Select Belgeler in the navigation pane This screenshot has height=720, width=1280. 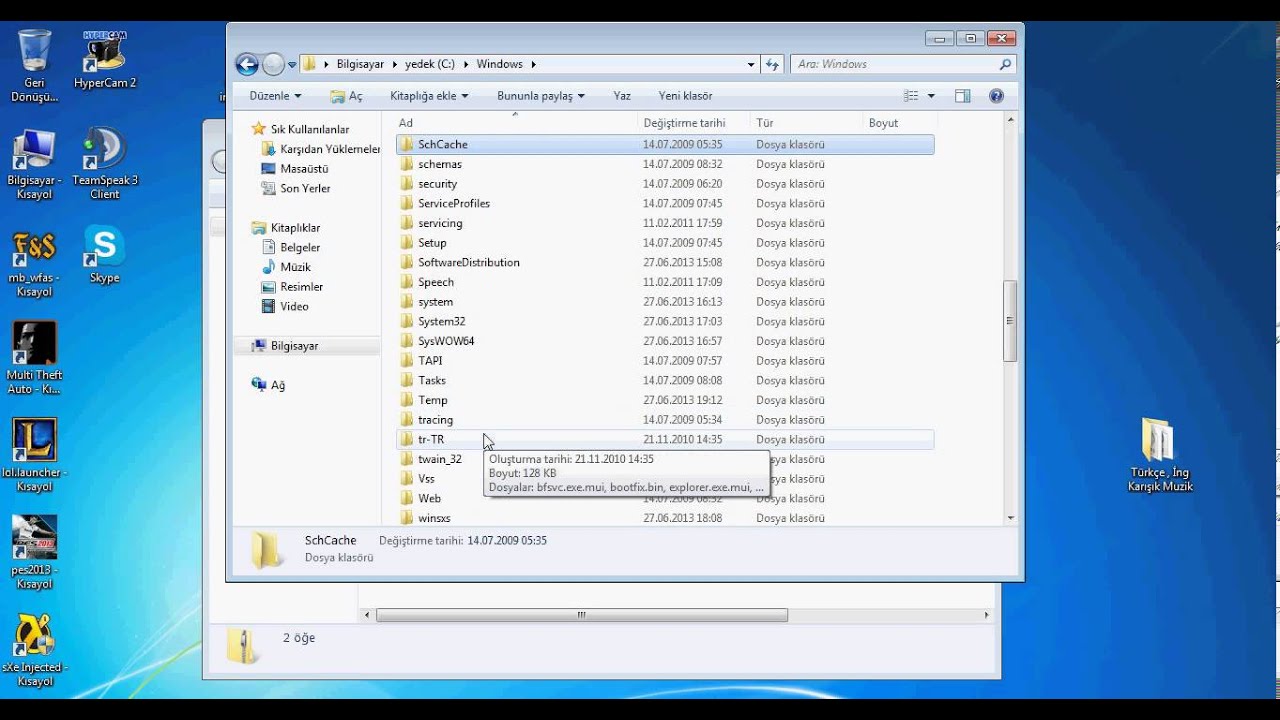(300, 247)
